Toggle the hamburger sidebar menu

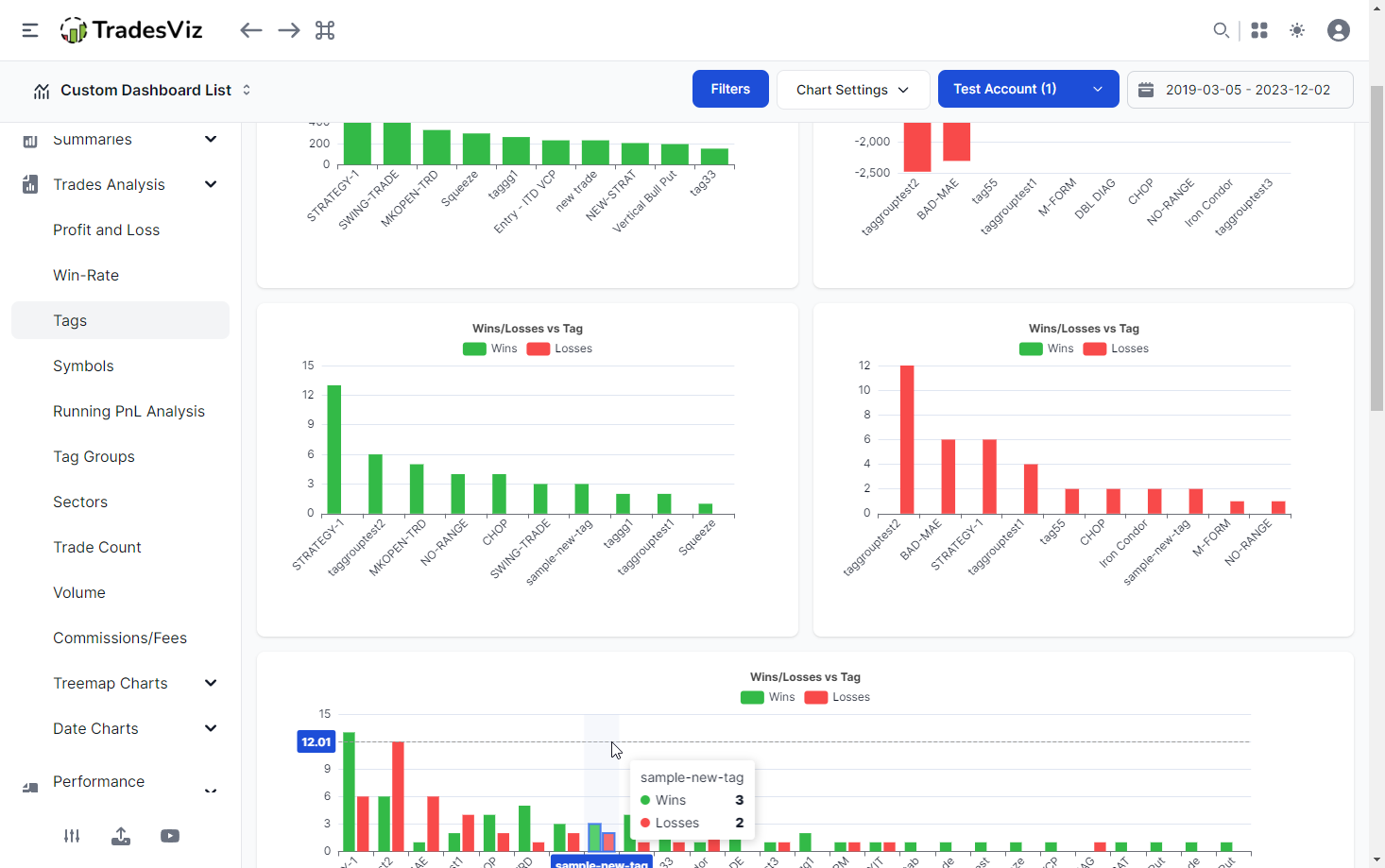tap(30, 30)
